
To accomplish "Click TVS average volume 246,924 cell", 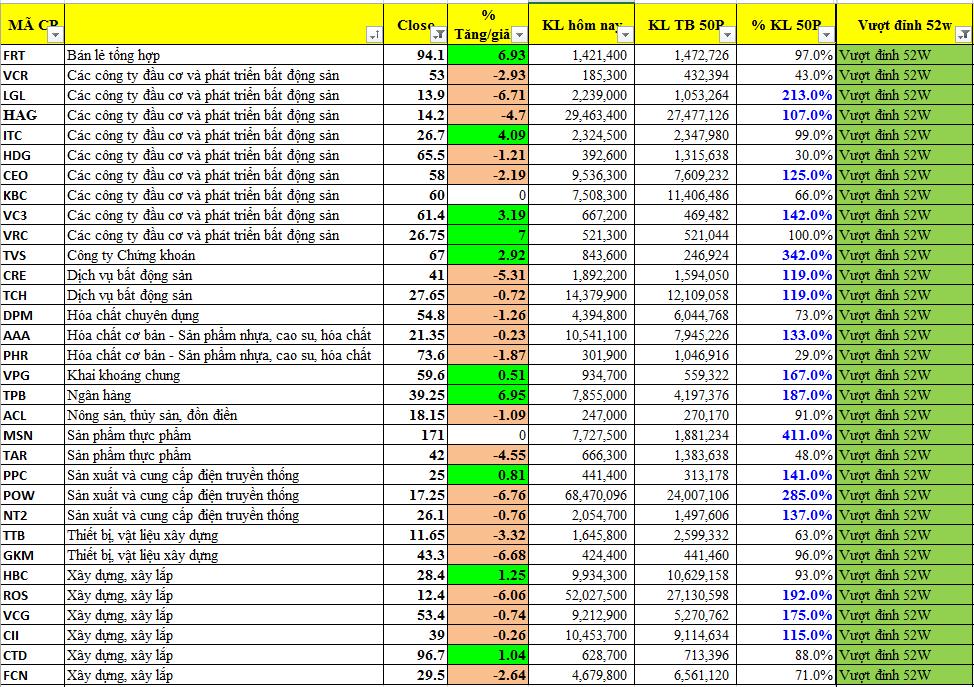I will [x=685, y=255].
